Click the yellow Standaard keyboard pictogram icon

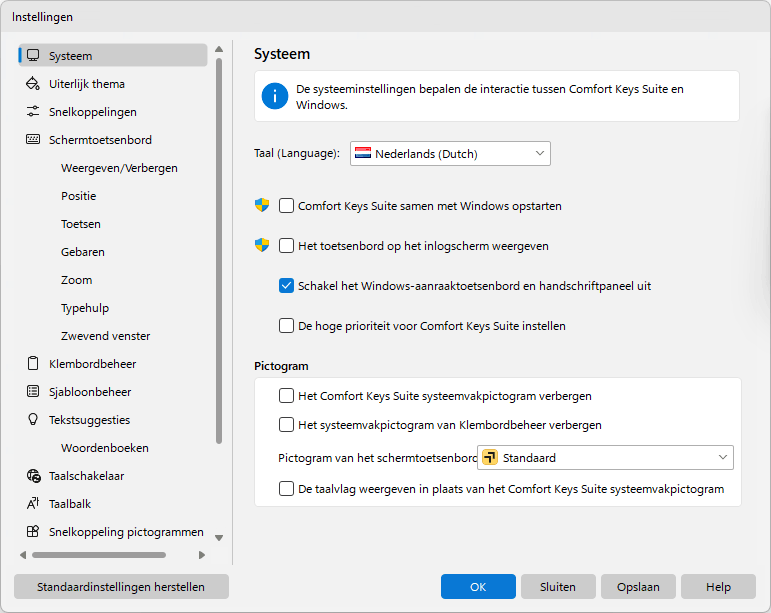(490, 458)
